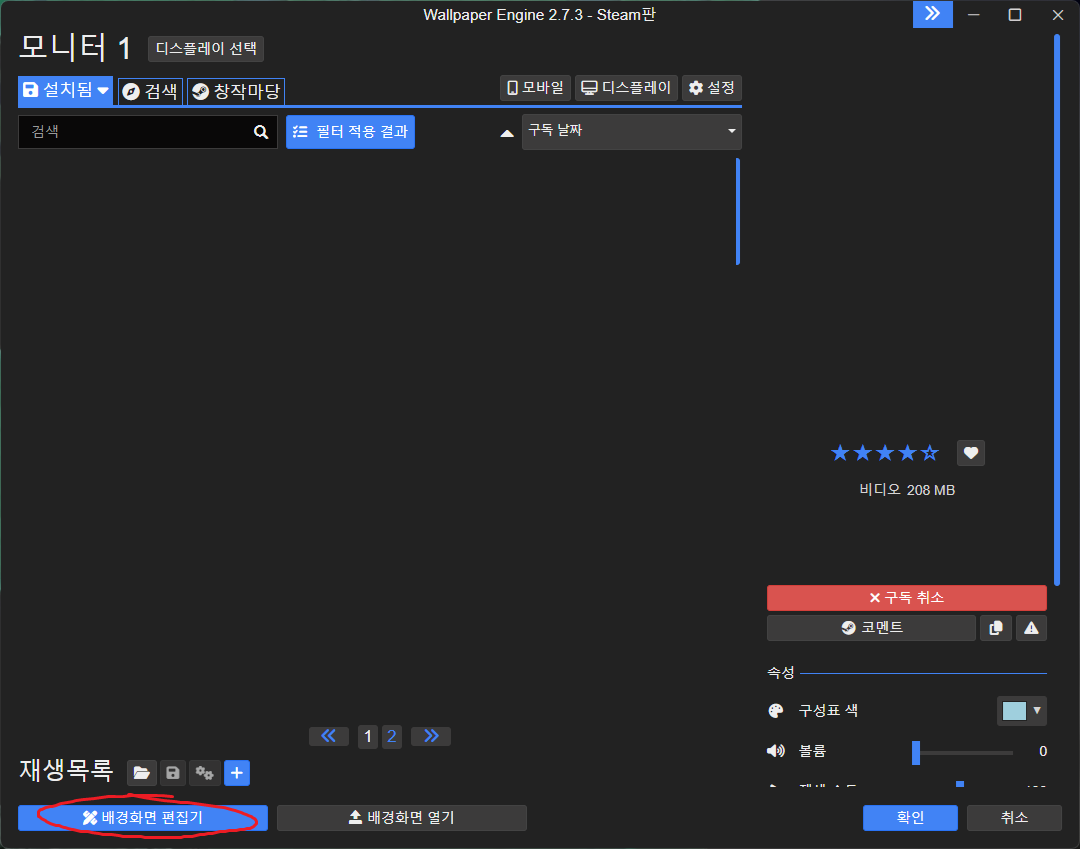Unsubscribe using the 구독 취소 button
The height and width of the screenshot is (849, 1080).
(x=906, y=598)
